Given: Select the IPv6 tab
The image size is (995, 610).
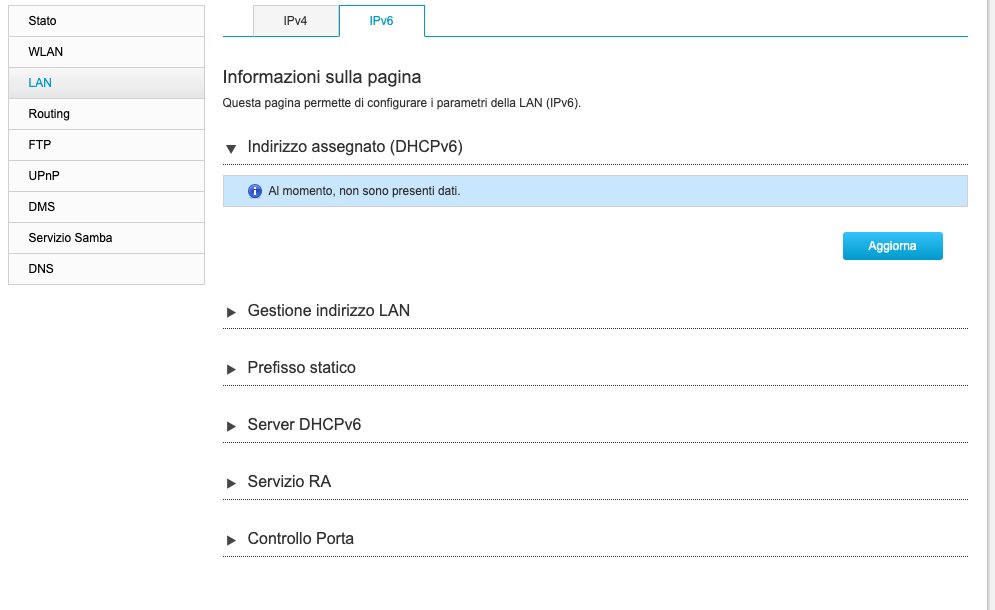Looking at the screenshot, I should [x=381, y=20].
